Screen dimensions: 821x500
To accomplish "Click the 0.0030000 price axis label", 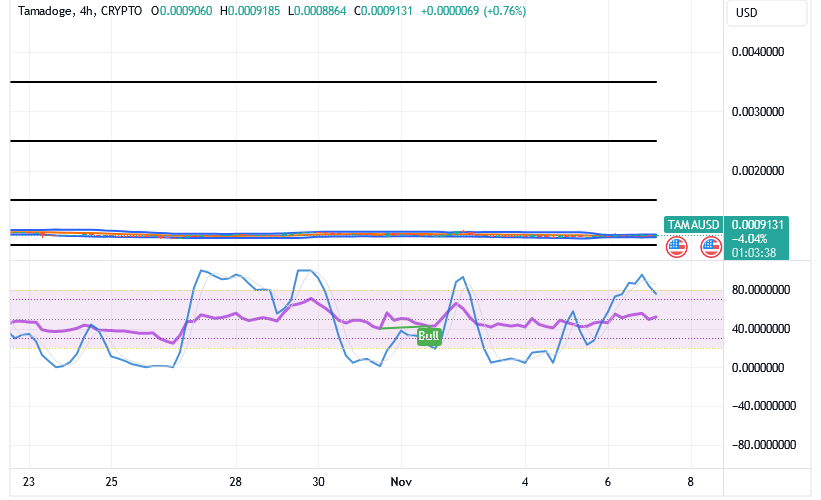I will coord(758,112).
